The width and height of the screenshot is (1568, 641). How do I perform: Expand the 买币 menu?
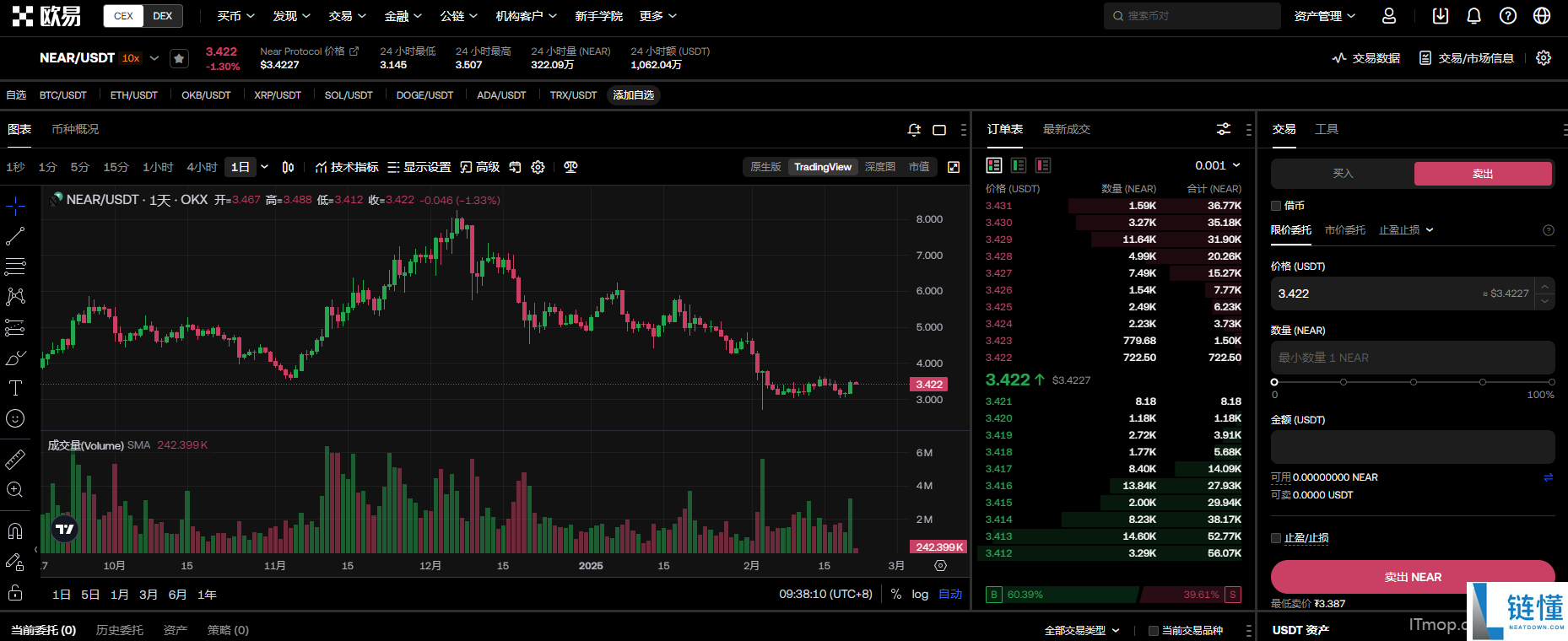point(235,16)
